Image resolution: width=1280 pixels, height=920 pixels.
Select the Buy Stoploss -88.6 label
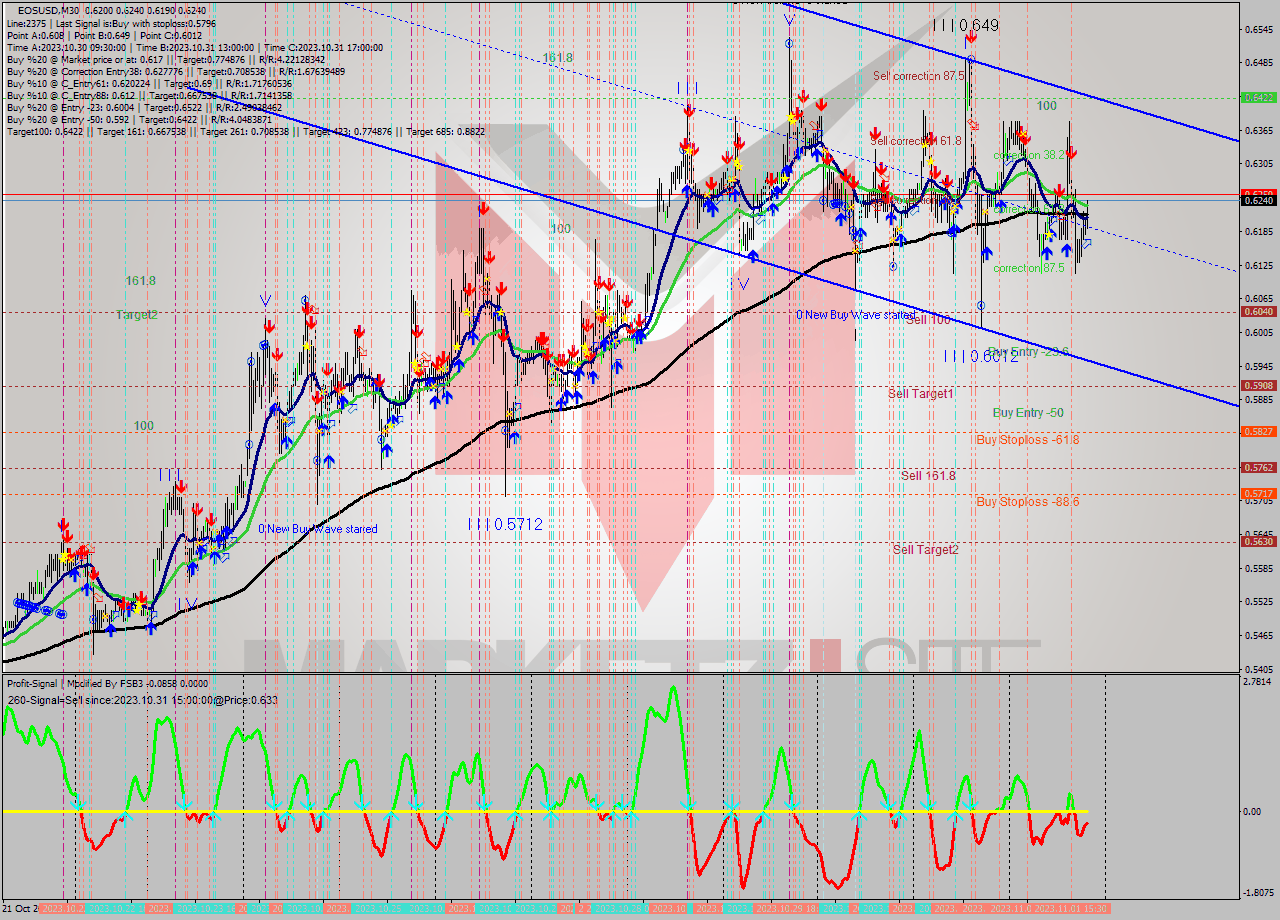pos(1027,502)
